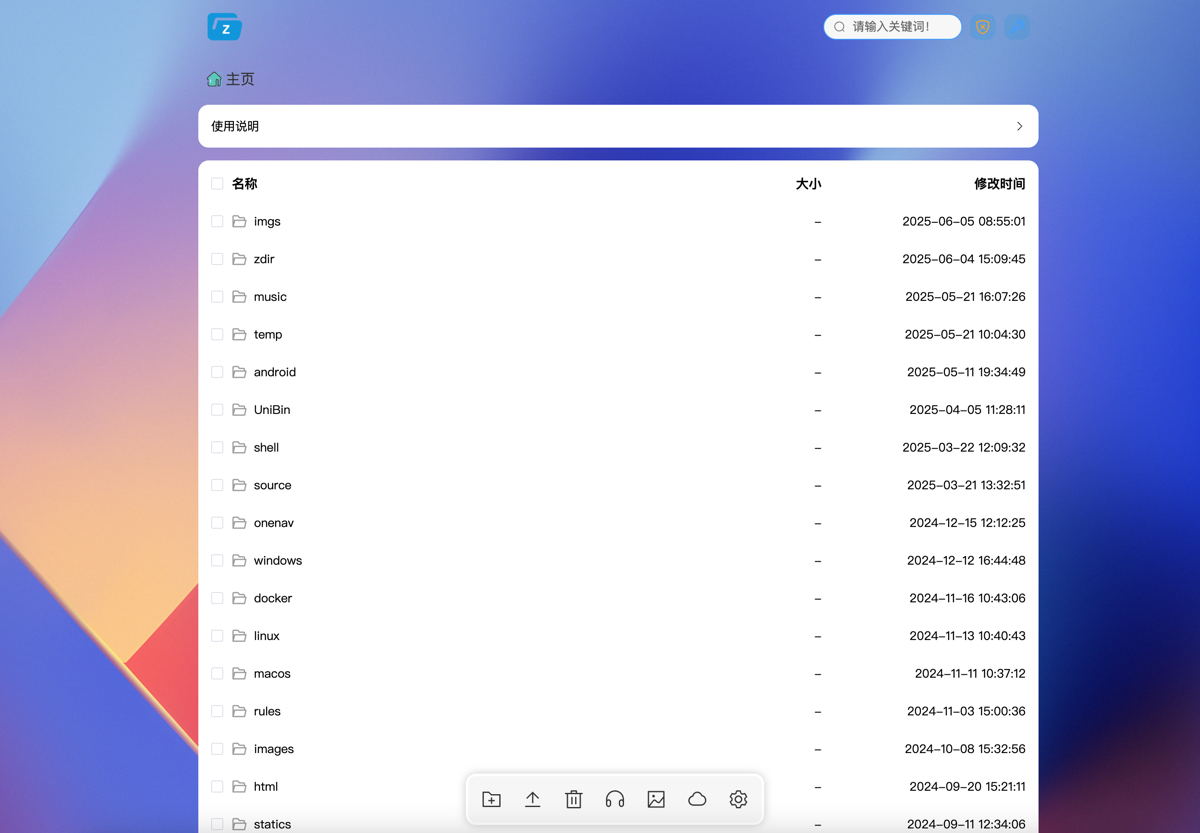Open the html folder
Viewport: 1200px width, 833px height.
click(266, 787)
